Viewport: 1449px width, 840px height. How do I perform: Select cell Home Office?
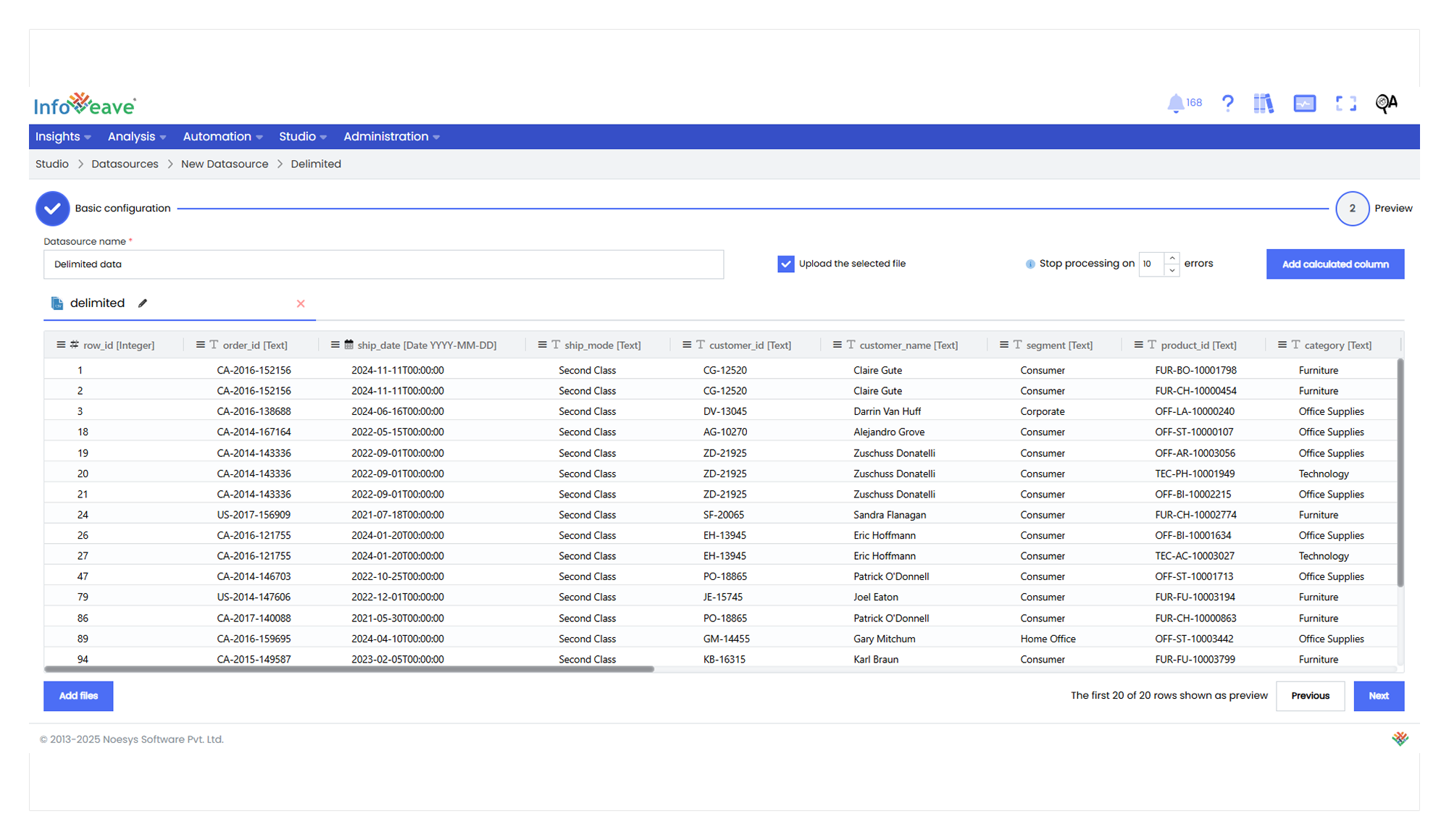tap(1048, 639)
